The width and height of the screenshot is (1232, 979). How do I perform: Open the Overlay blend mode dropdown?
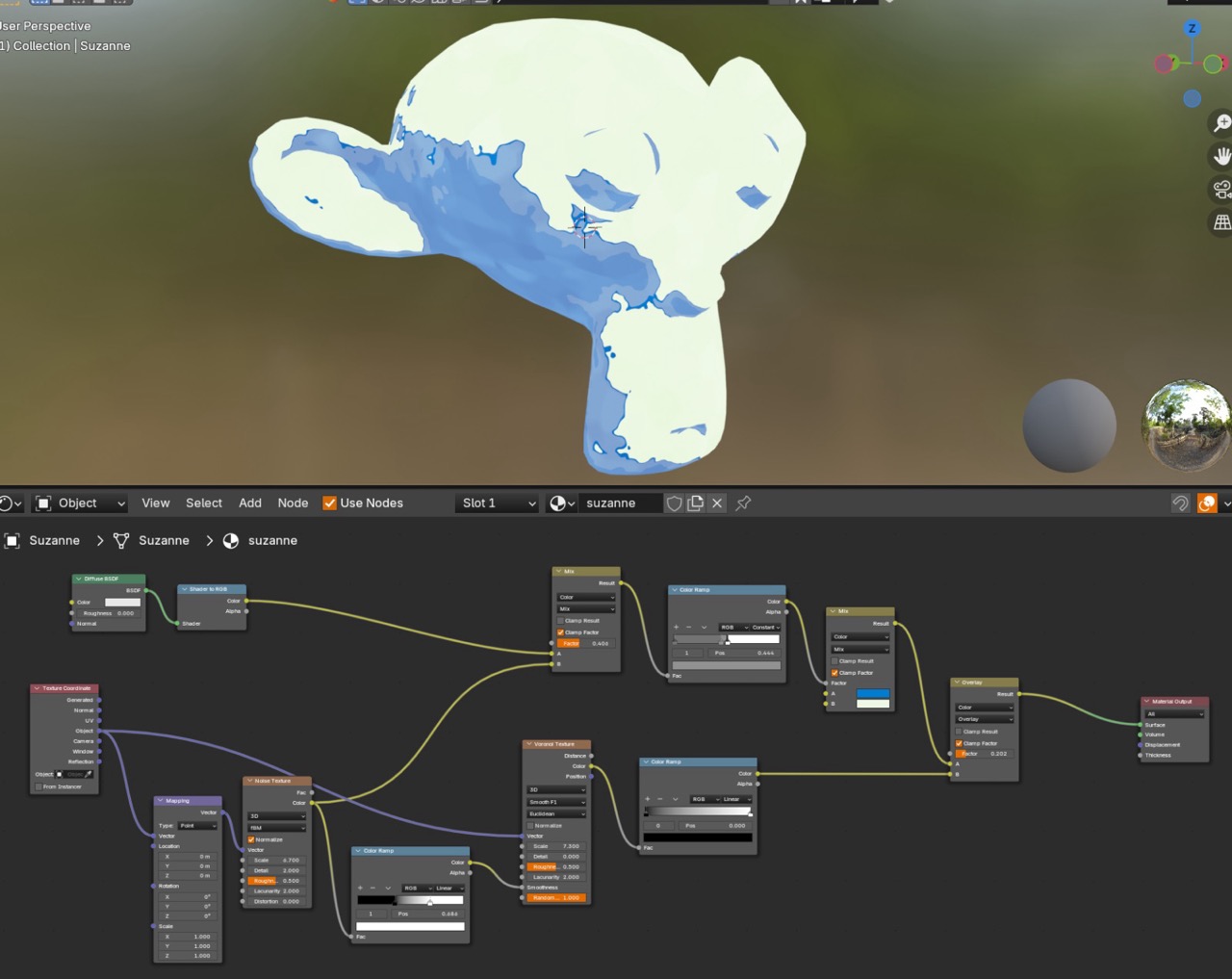[x=984, y=719]
